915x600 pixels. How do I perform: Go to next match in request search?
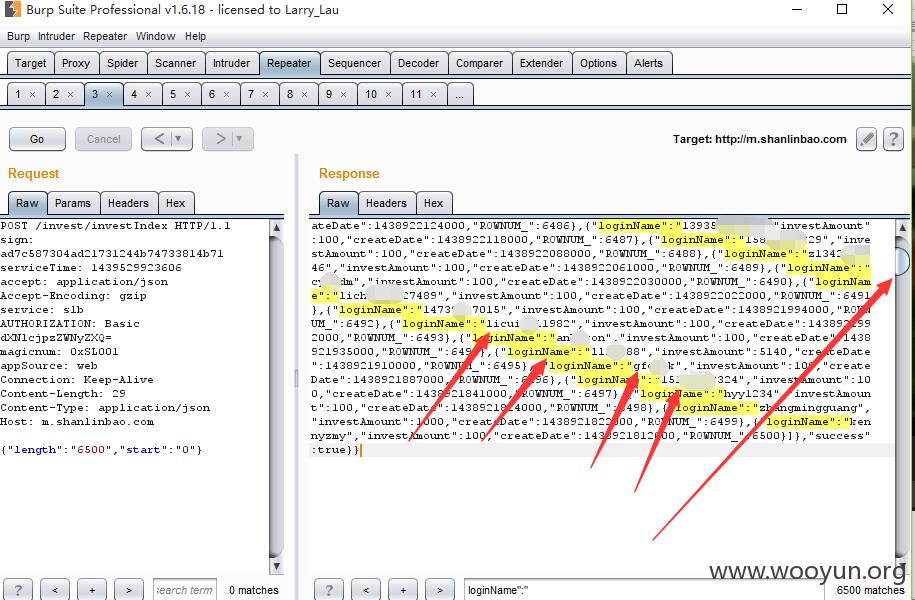point(128,589)
